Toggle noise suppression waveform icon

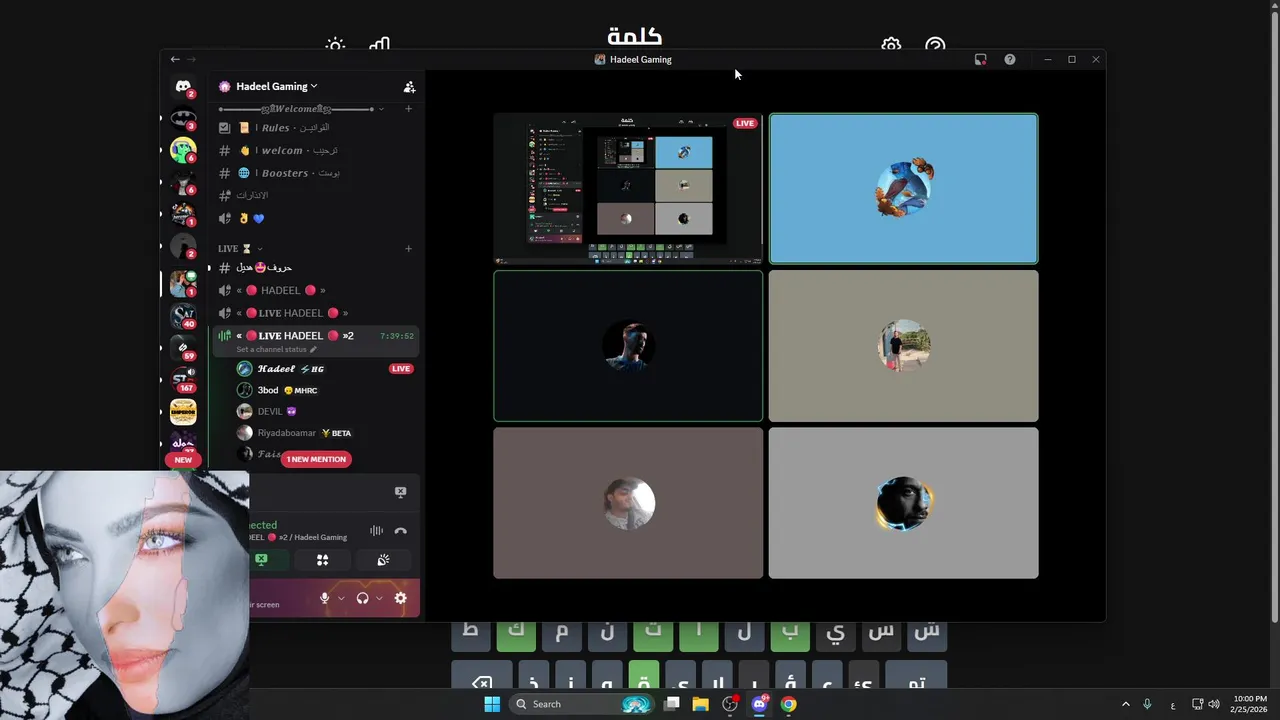pyautogui.click(x=376, y=531)
